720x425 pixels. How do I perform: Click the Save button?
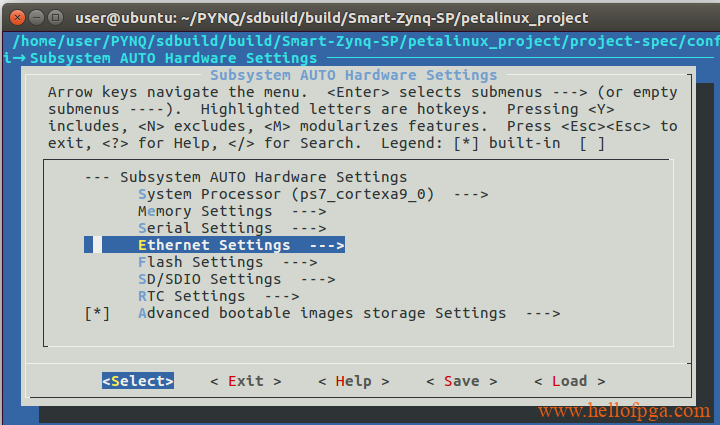(x=461, y=381)
